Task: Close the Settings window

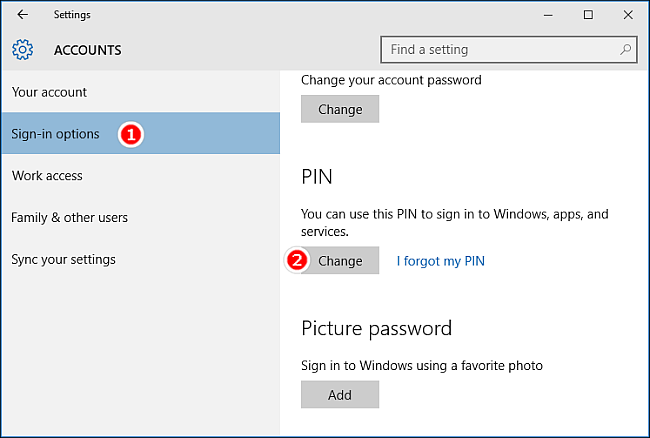Action: point(628,15)
